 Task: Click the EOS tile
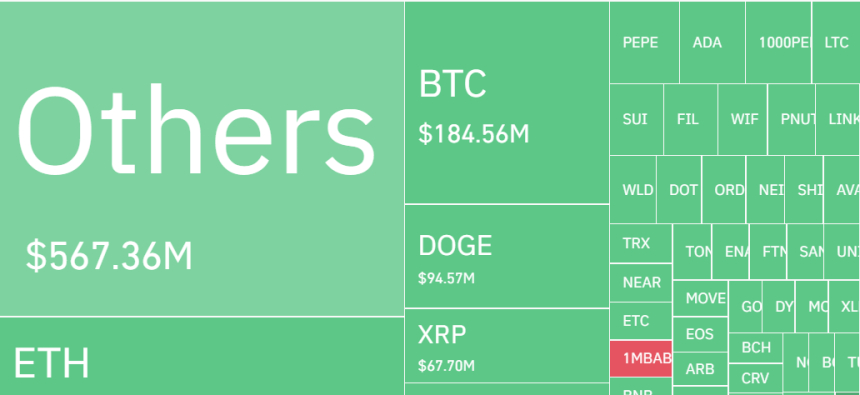tap(700, 335)
